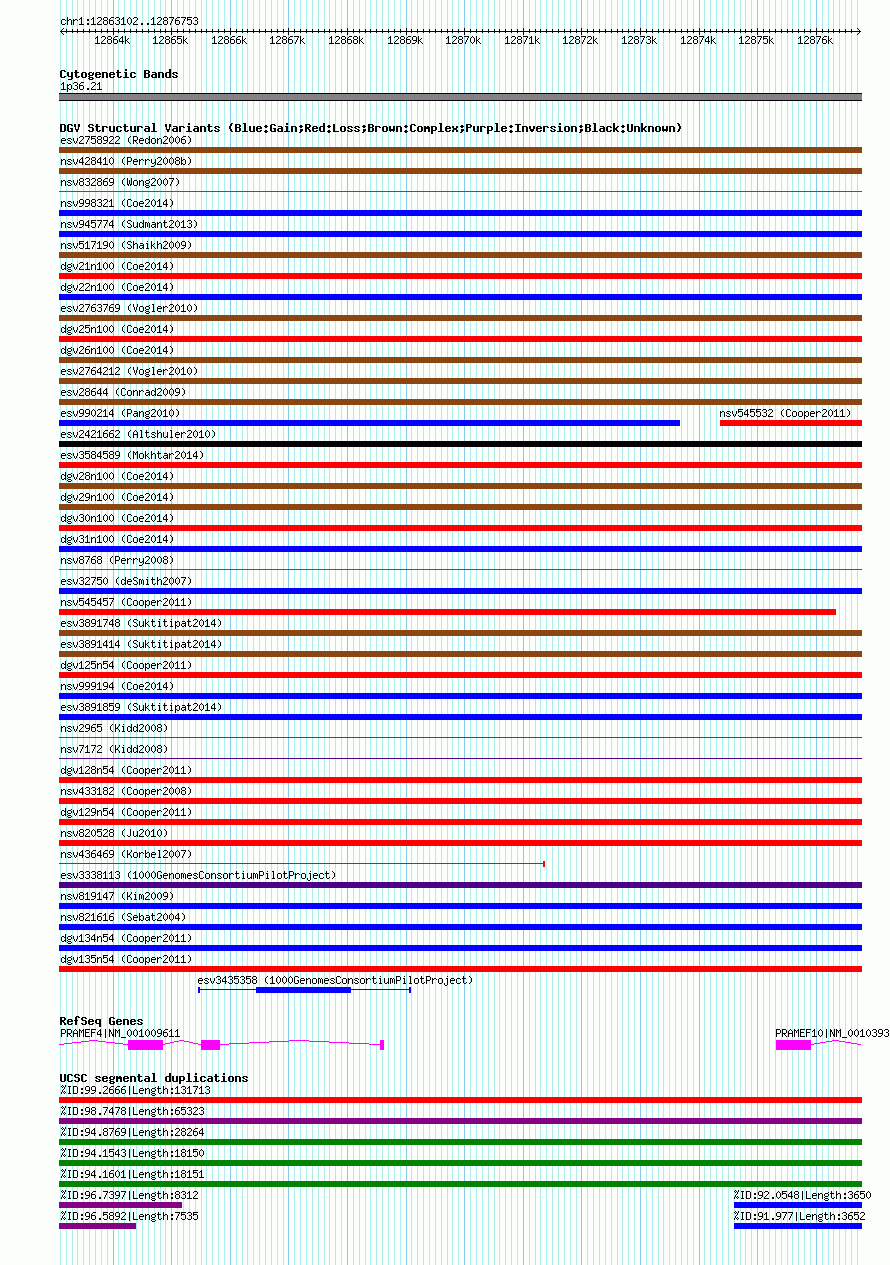The image size is (890, 1265).
Task: Click the dgv28n100 (Coe2014) label
Action: point(117,476)
